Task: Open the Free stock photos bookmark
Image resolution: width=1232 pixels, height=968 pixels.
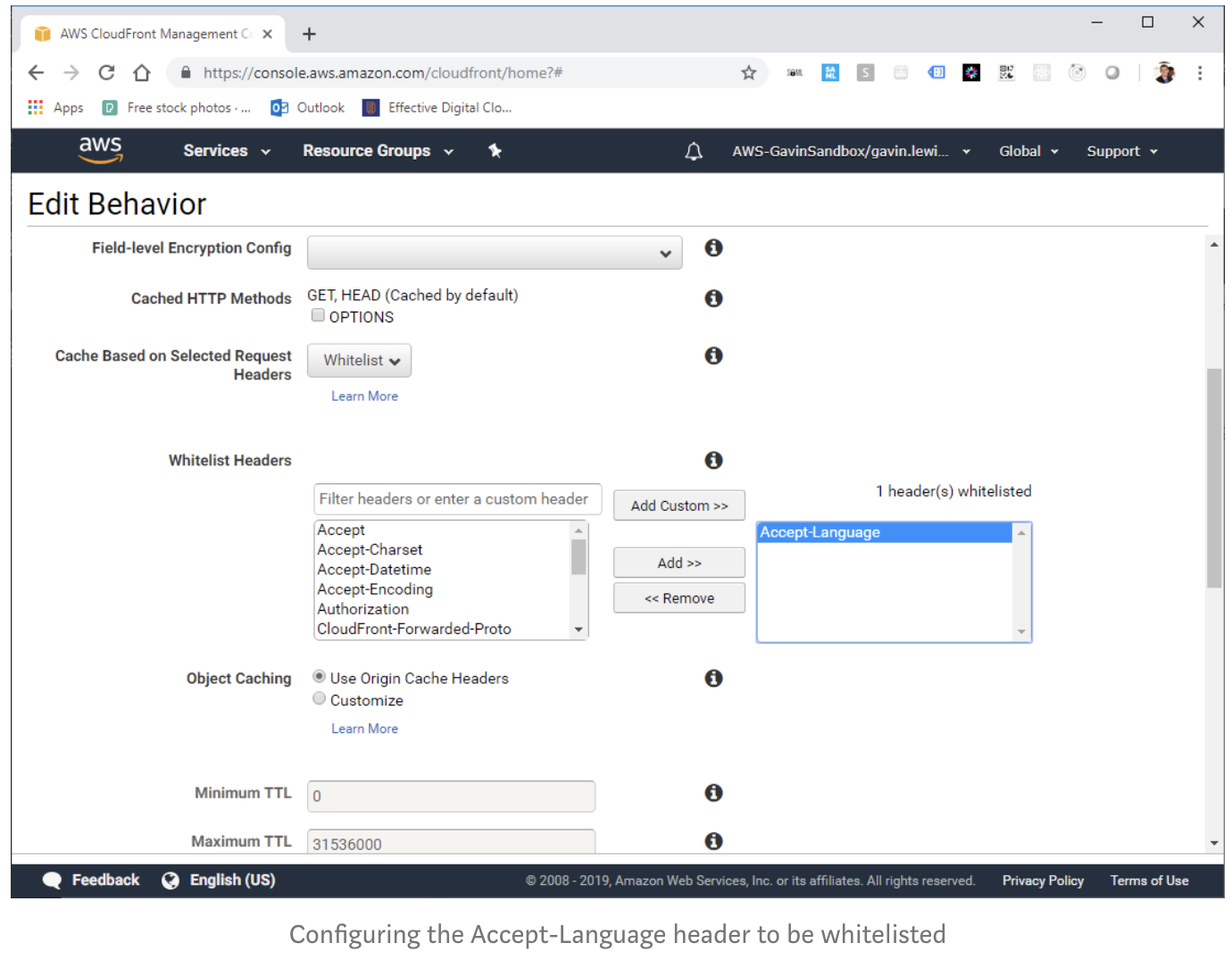Action: 177,107
